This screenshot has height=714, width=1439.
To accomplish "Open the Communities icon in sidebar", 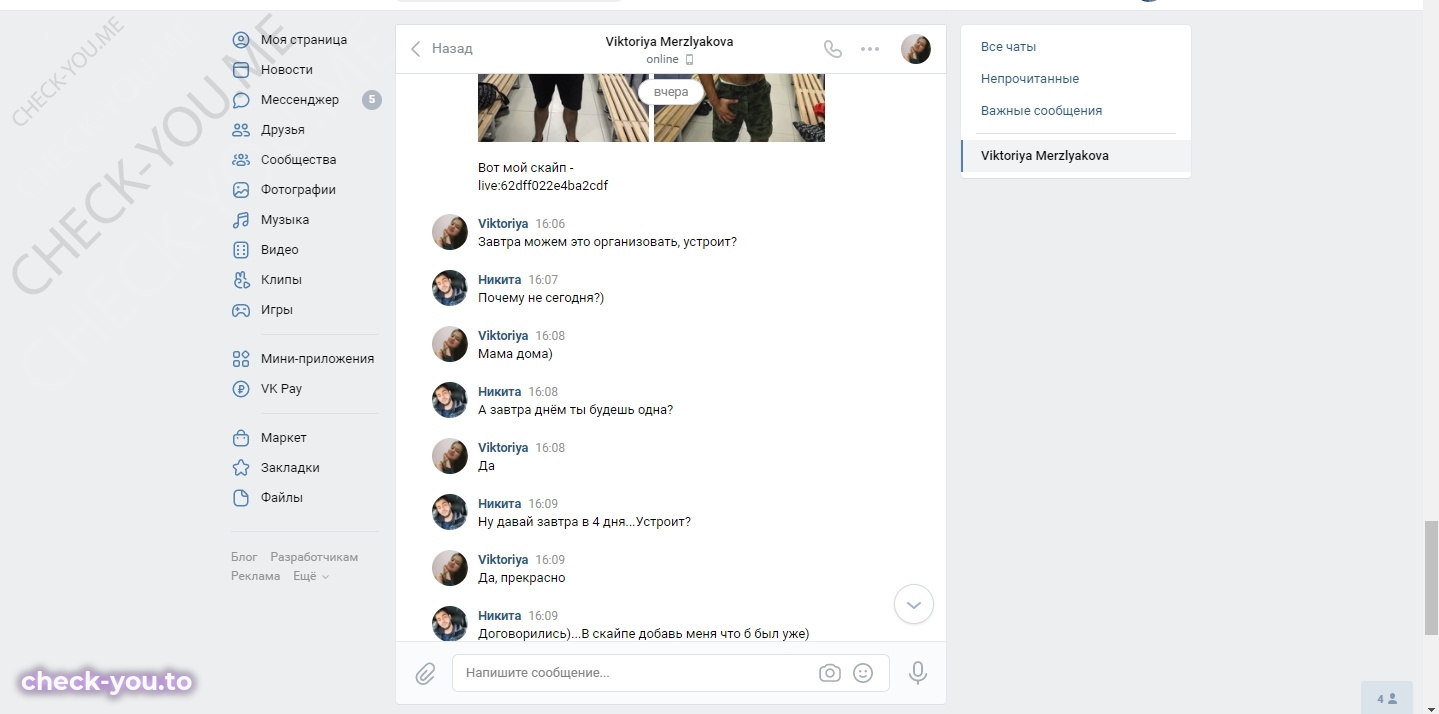I will [x=241, y=160].
